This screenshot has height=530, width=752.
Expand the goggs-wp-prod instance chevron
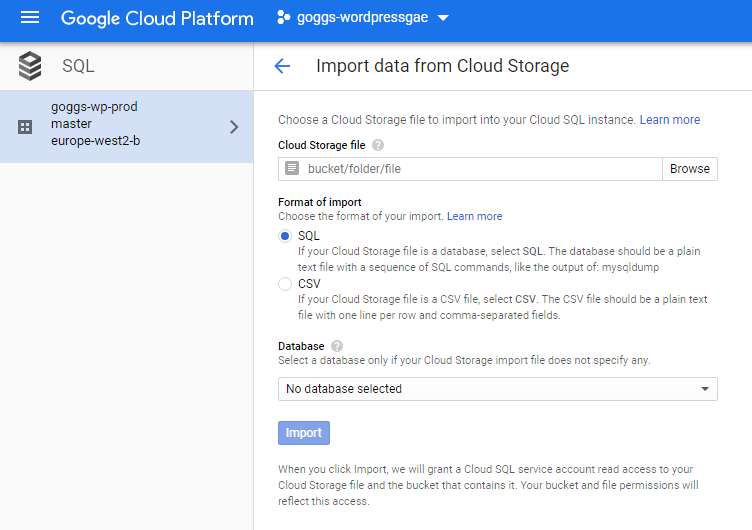(x=234, y=127)
